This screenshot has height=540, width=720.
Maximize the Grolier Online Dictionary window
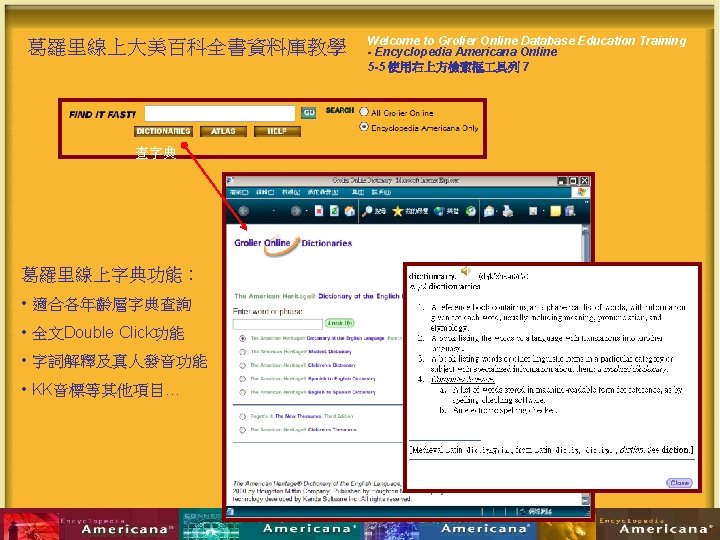point(573,181)
